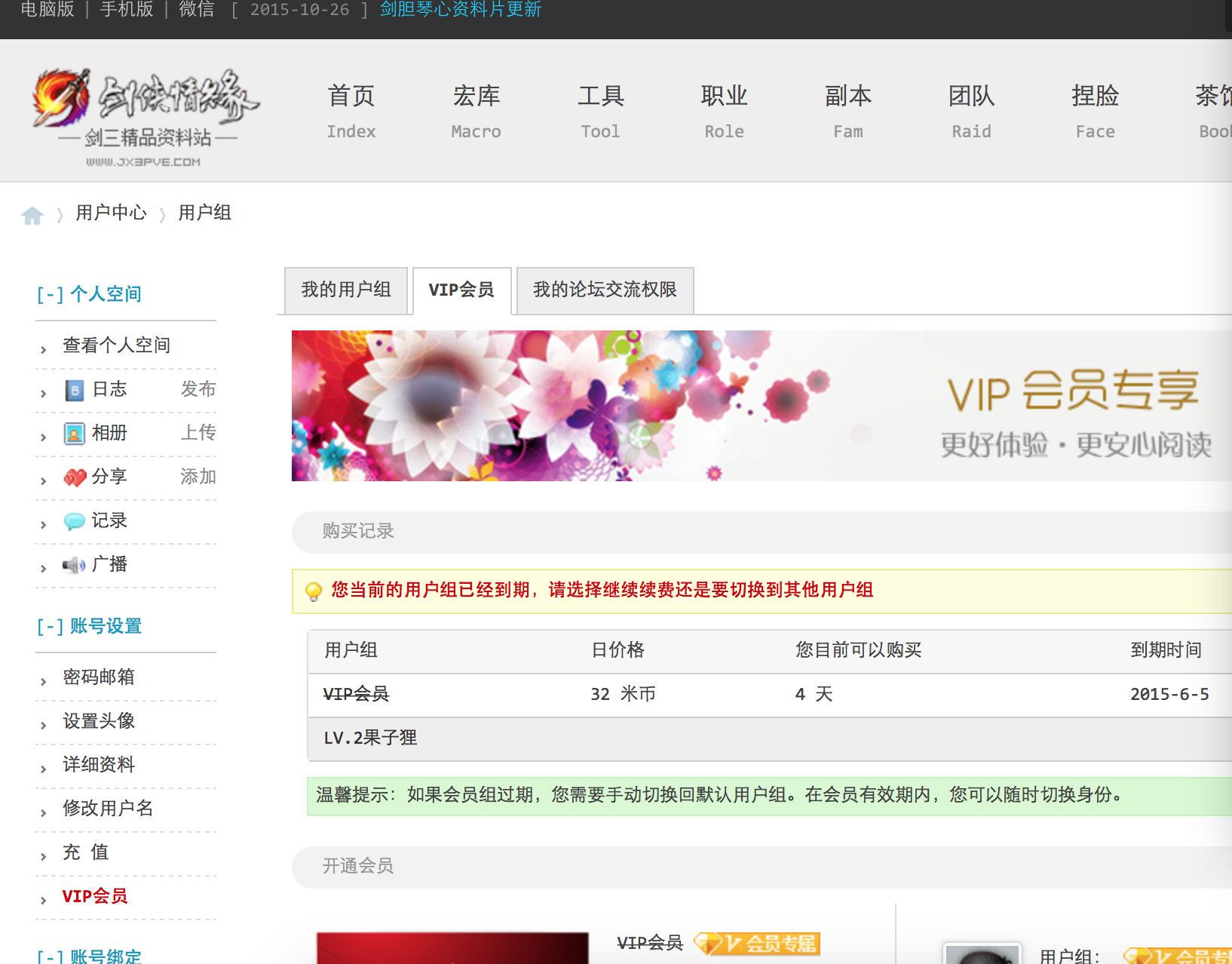This screenshot has height=964, width=1232.
Task: Open the 我的论坛交流权限 tab
Action: (605, 290)
